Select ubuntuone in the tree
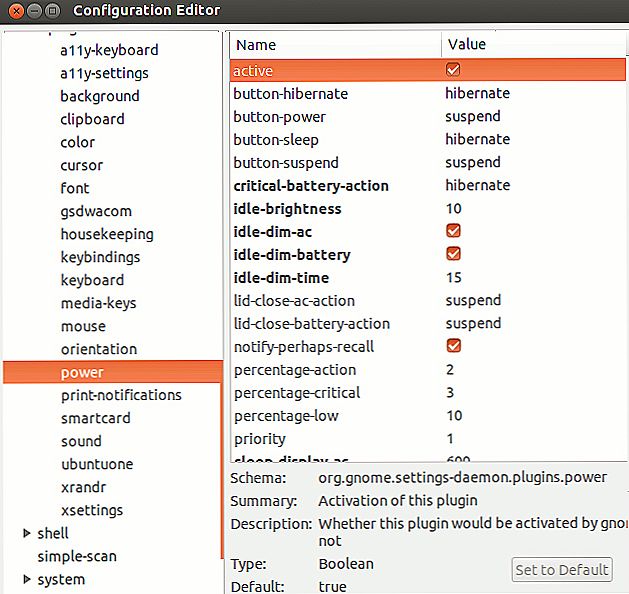This screenshot has width=629, height=594. [x=97, y=464]
